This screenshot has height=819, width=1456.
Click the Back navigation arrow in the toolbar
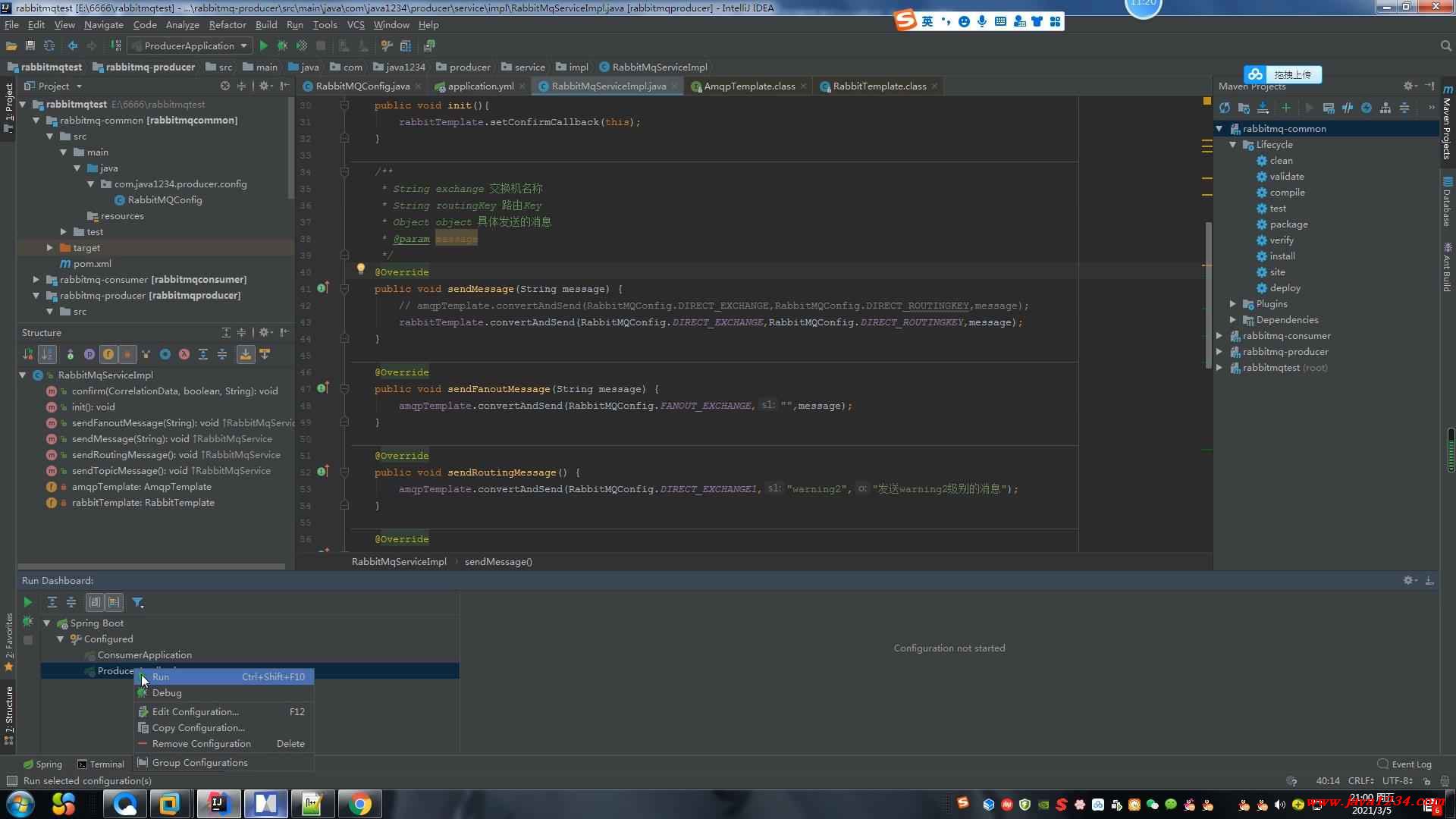(x=73, y=45)
